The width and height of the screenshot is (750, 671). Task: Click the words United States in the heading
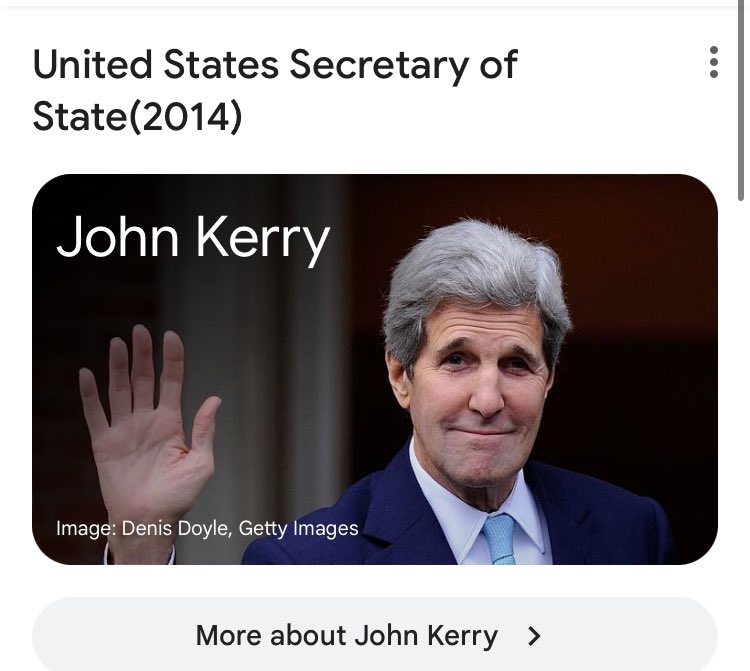coord(155,64)
